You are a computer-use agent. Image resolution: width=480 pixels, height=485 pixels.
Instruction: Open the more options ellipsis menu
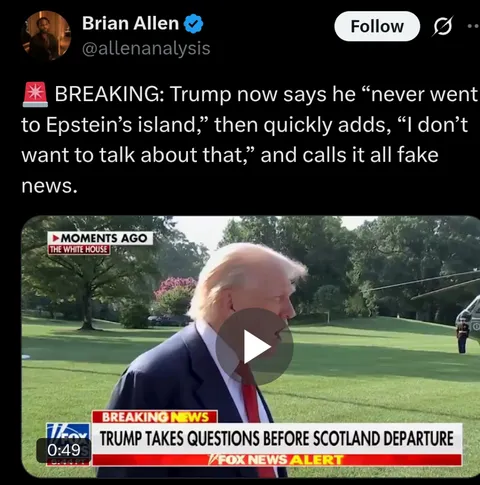(x=473, y=26)
